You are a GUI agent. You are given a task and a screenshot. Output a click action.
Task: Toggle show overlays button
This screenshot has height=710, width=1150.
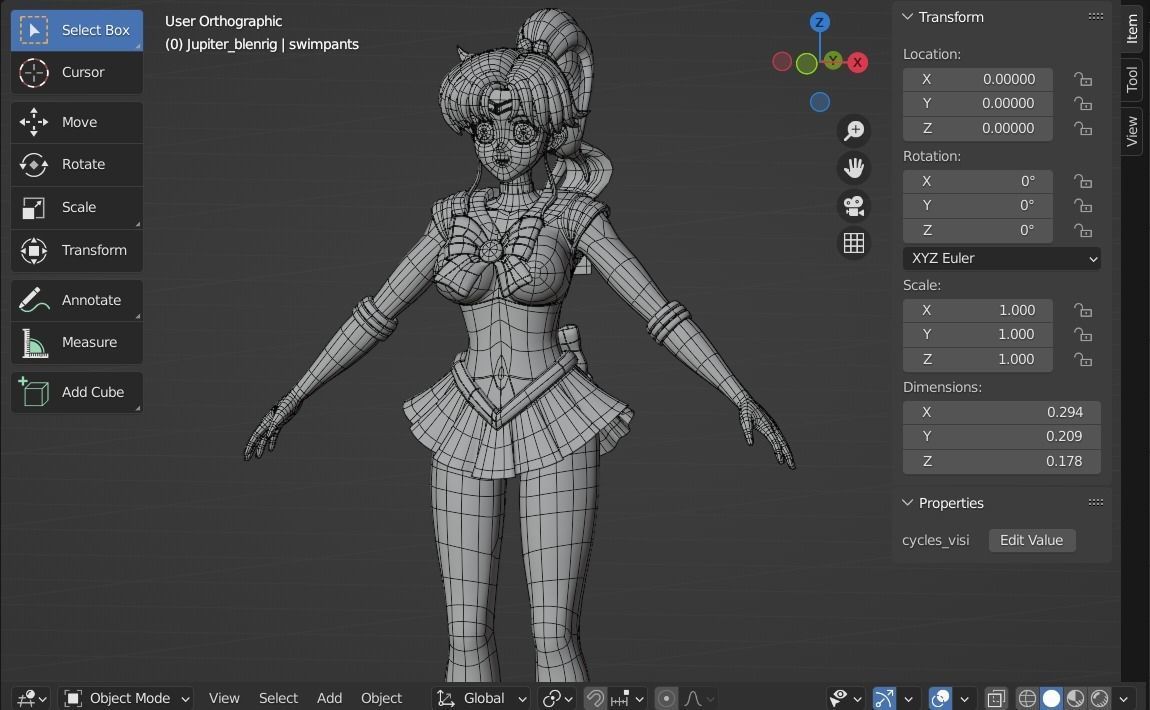(940, 698)
